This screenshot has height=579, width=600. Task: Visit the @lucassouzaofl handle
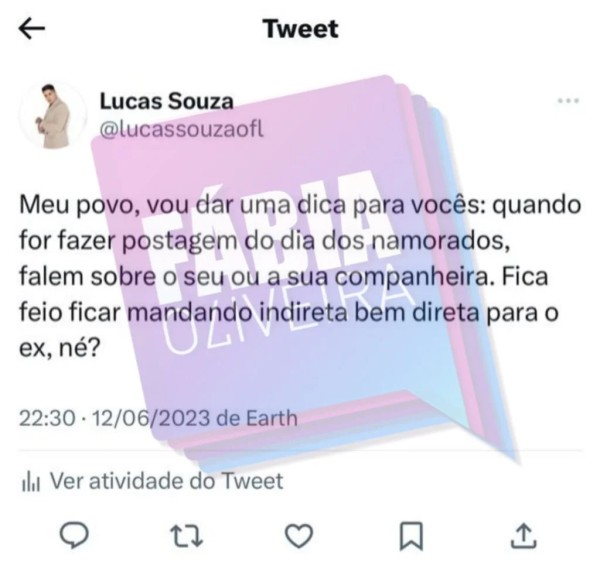[x=181, y=129]
